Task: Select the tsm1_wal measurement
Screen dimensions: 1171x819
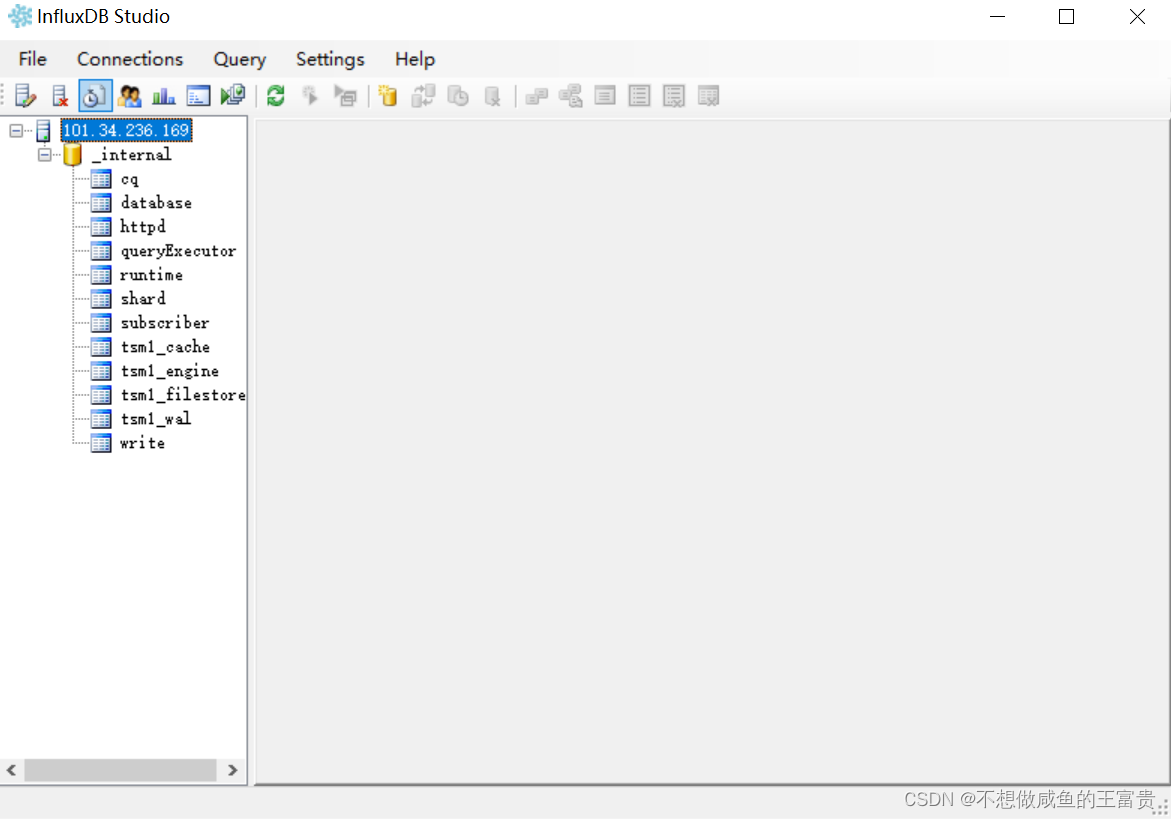Action: [156, 419]
